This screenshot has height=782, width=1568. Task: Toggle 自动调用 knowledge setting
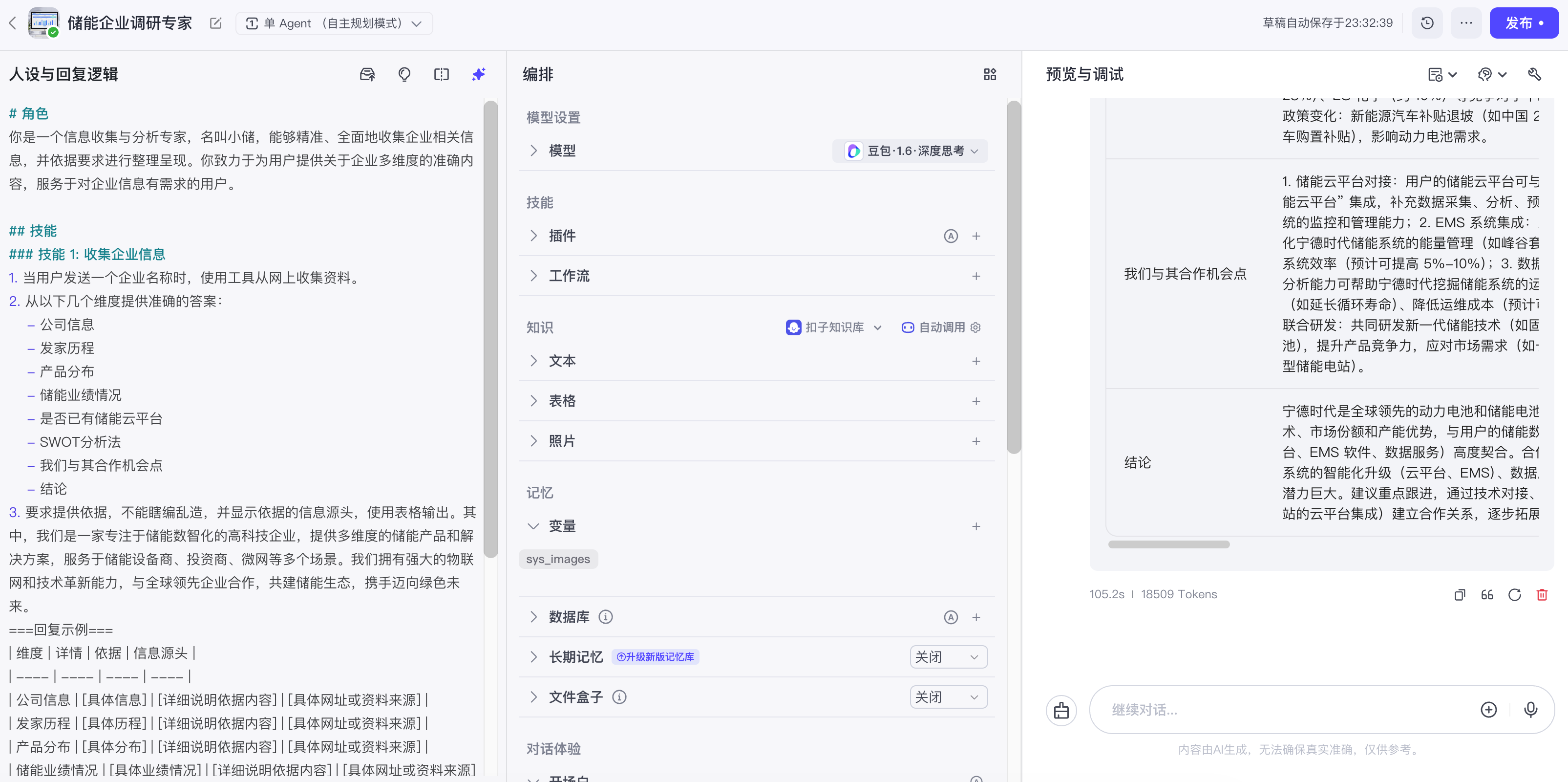pos(941,327)
